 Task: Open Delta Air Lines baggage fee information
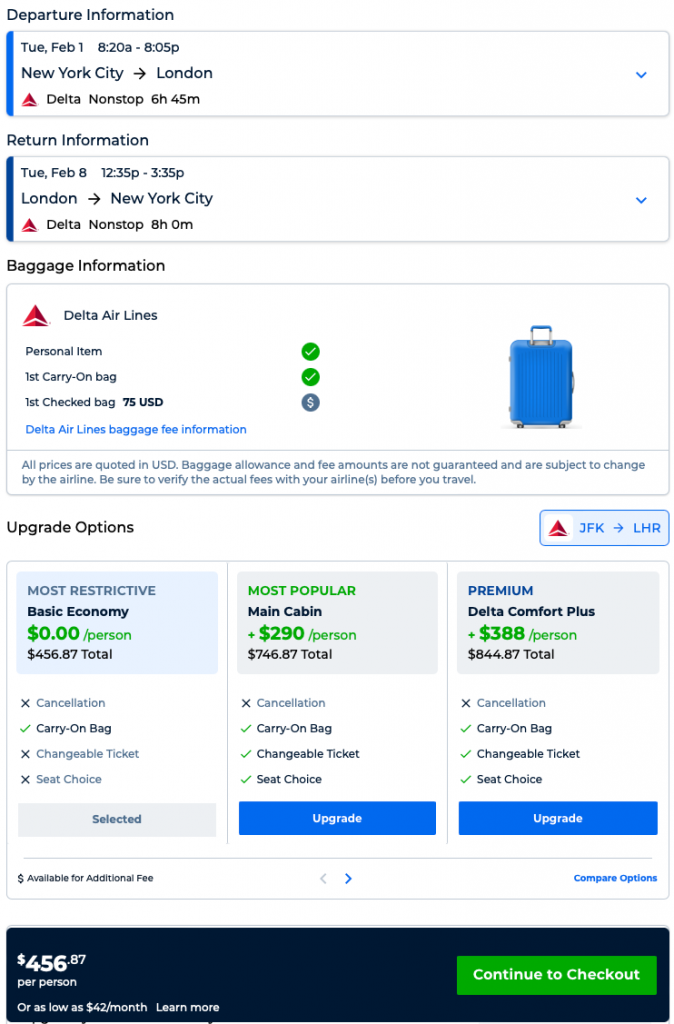tap(136, 429)
